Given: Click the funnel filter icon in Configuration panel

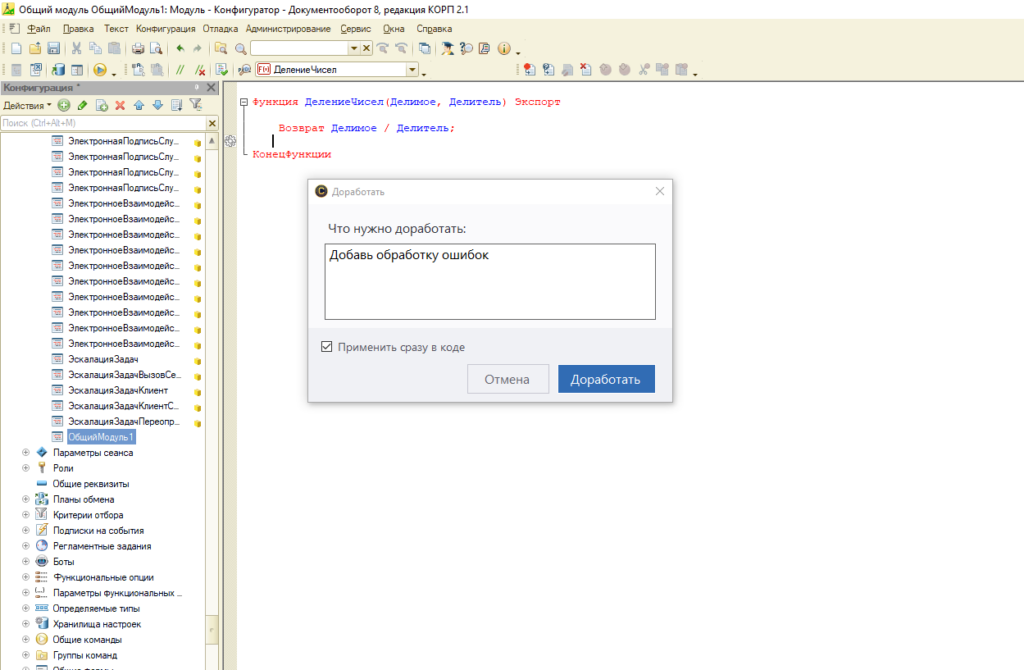Looking at the screenshot, I should pyautogui.click(x=195, y=104).
